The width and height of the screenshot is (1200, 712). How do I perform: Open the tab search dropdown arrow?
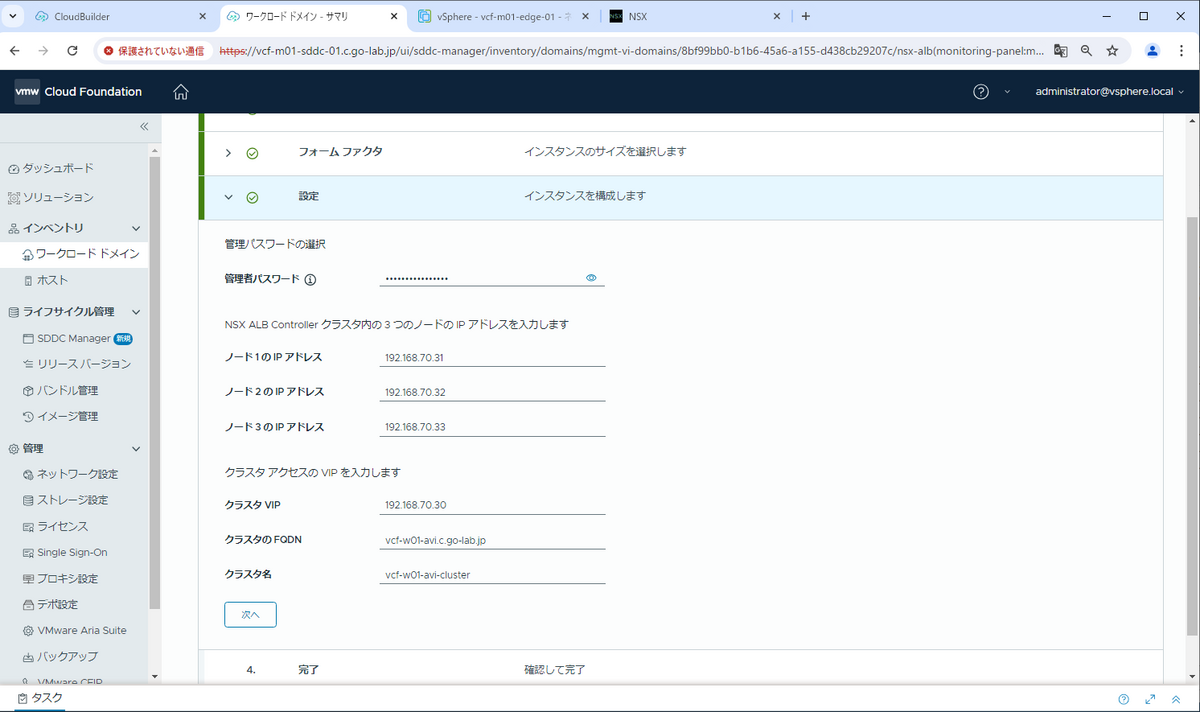coord(12,16)
